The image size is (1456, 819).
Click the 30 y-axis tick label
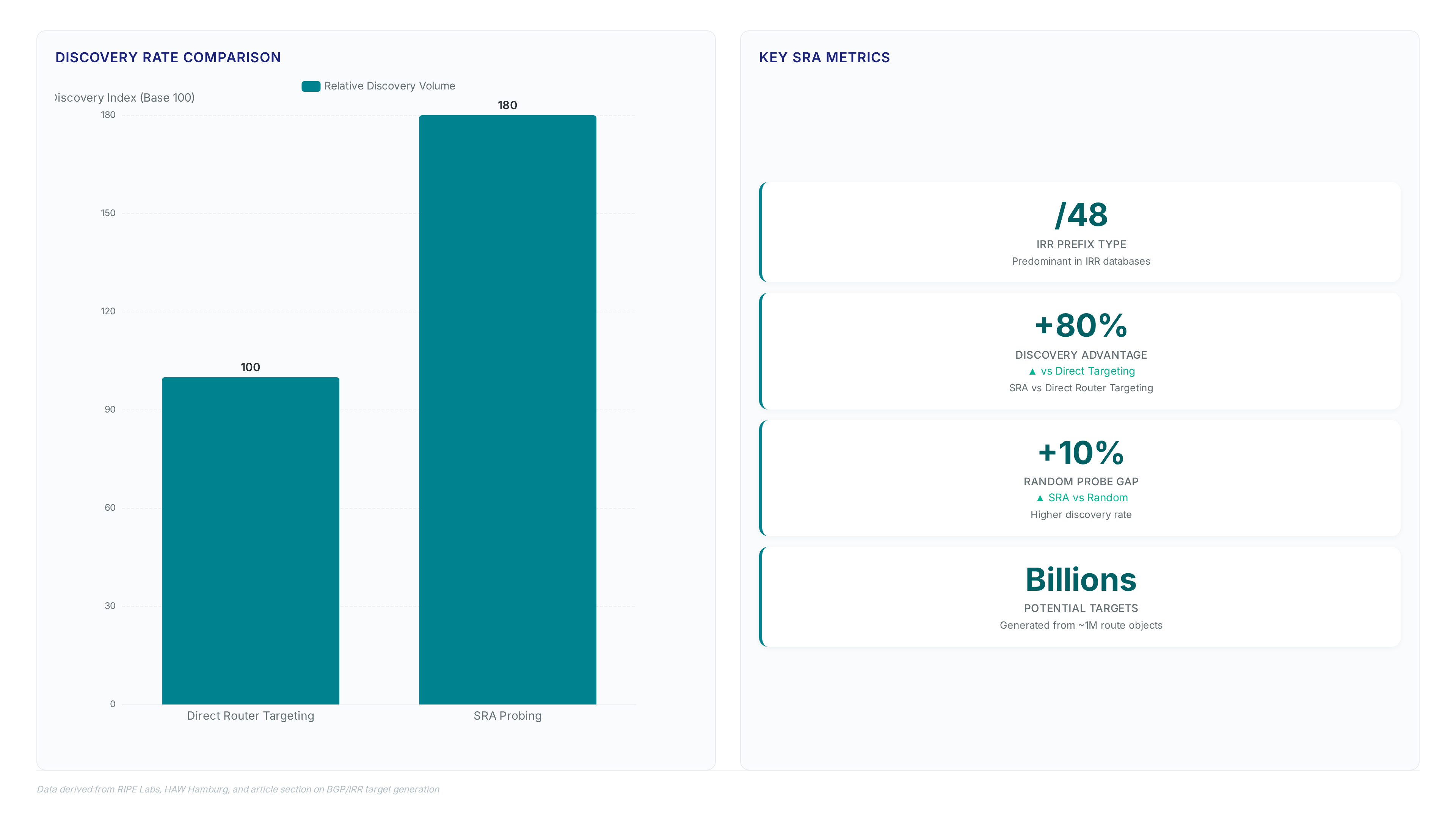pos(110,606)
